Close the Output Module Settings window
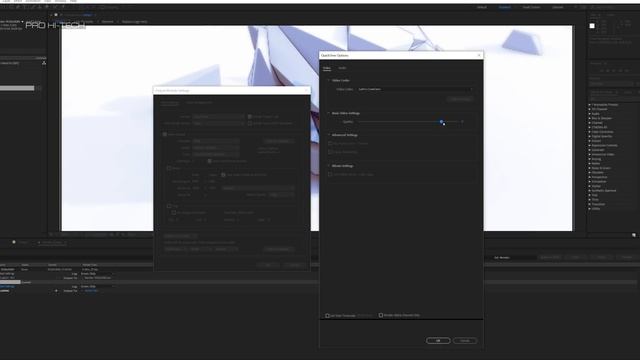 (306, 91)
